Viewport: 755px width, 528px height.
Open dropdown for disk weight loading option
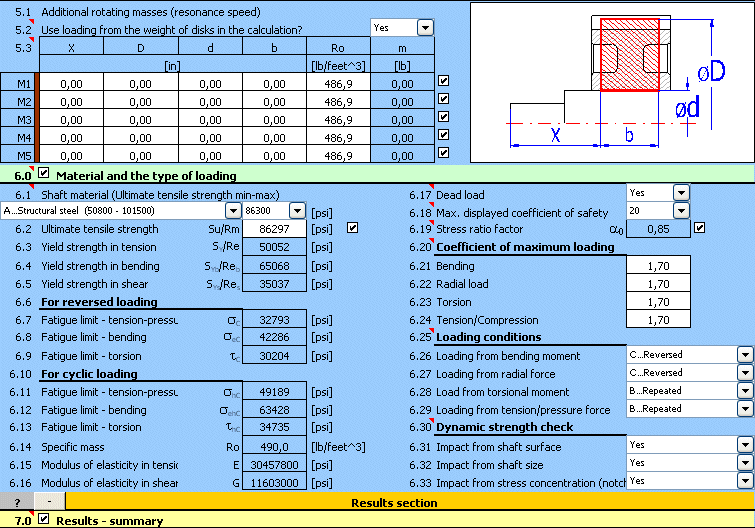pos(425,27)
